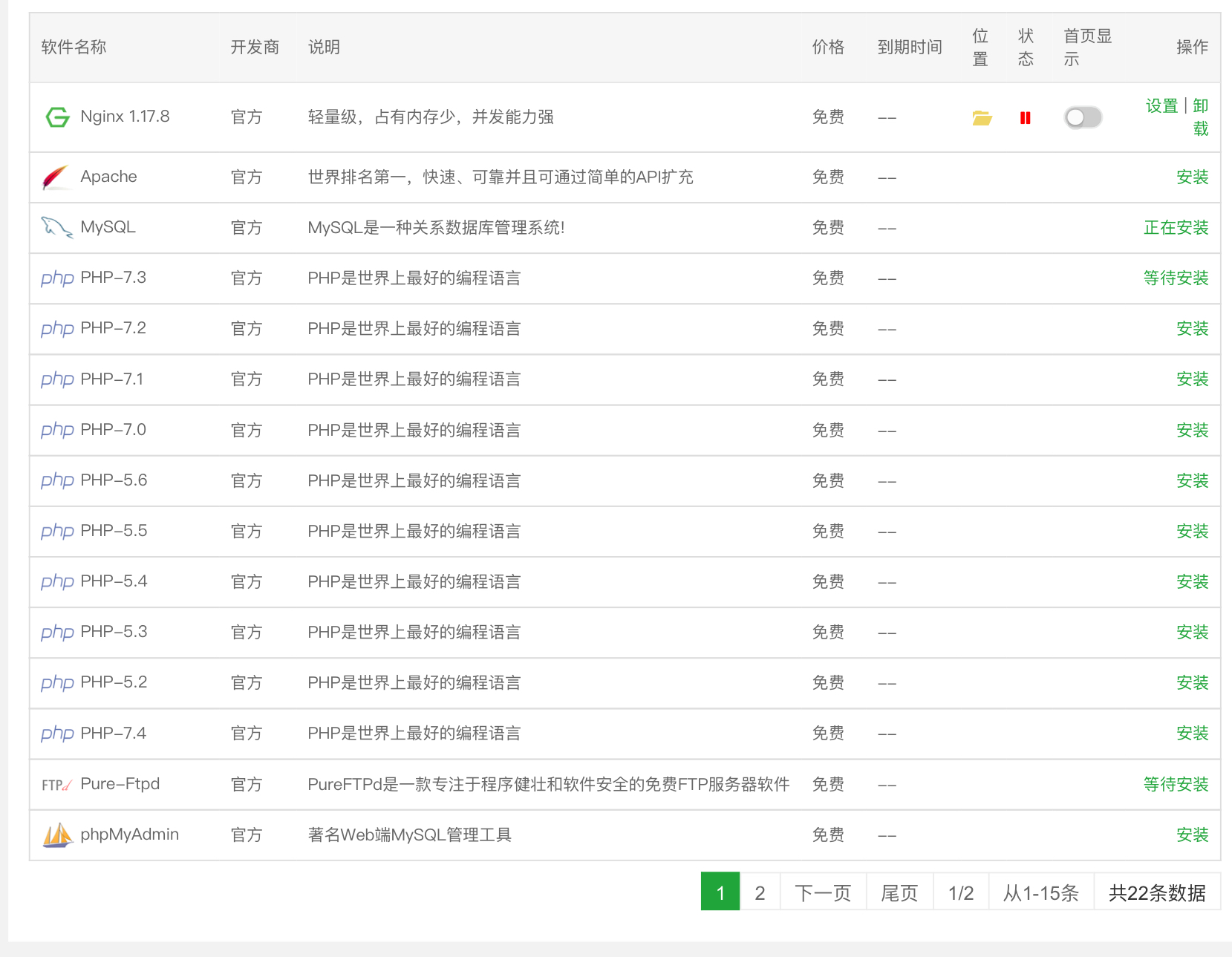Click the MySQL software name
1232x957 pixels.
pos(108,227)
